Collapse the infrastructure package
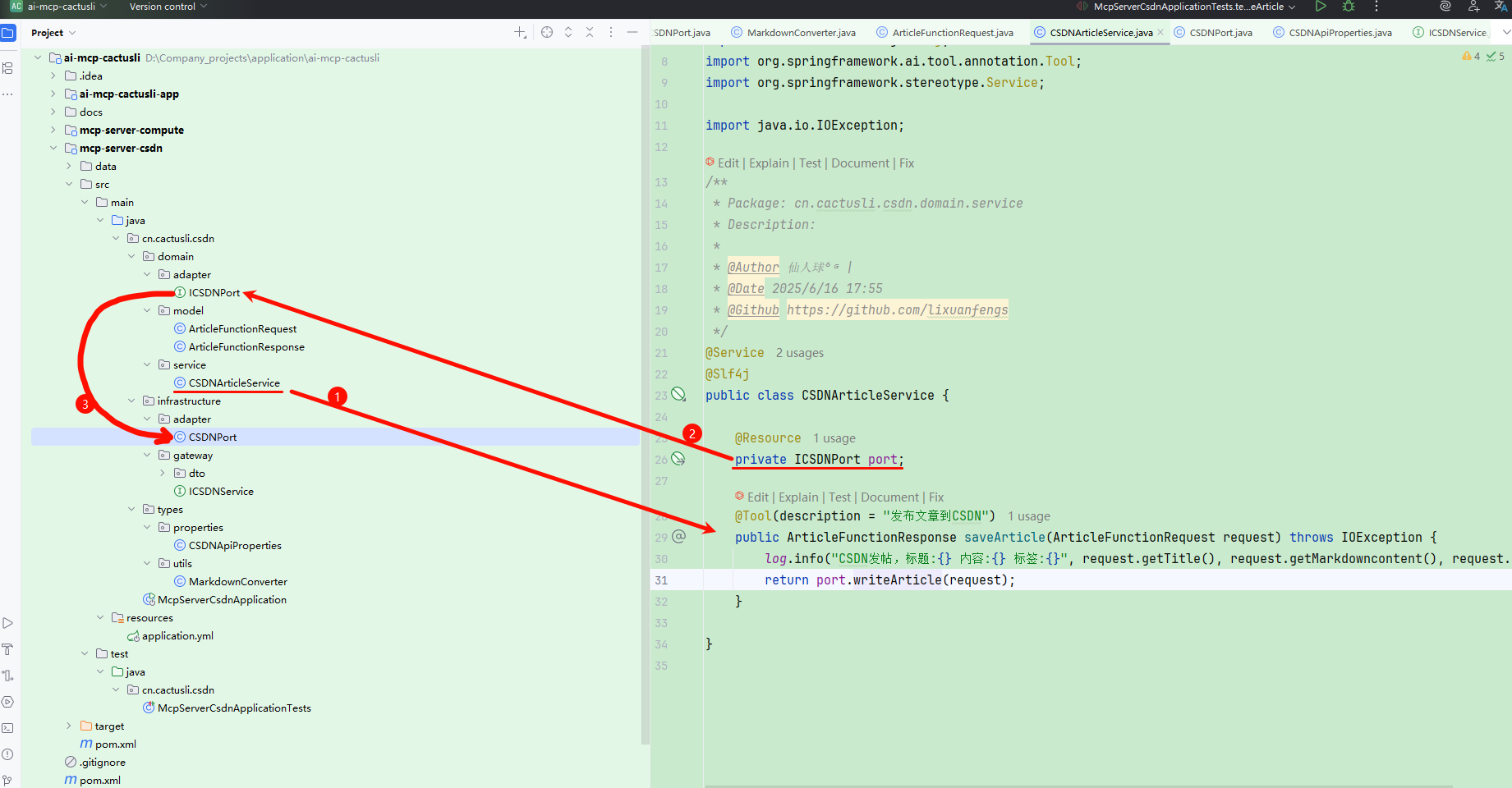The image size is (1512, 788). pyautogui.click(x=131, y=401)
